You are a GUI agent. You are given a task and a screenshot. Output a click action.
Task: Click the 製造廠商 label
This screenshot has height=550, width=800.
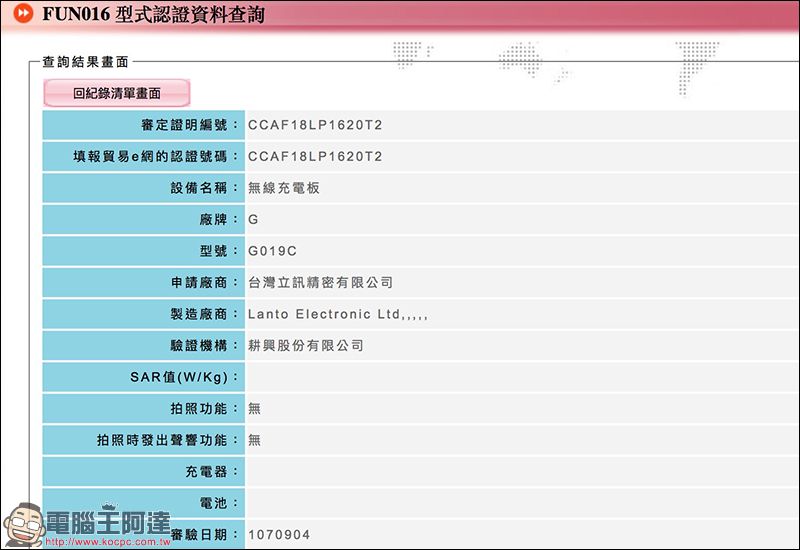(204, 314)
